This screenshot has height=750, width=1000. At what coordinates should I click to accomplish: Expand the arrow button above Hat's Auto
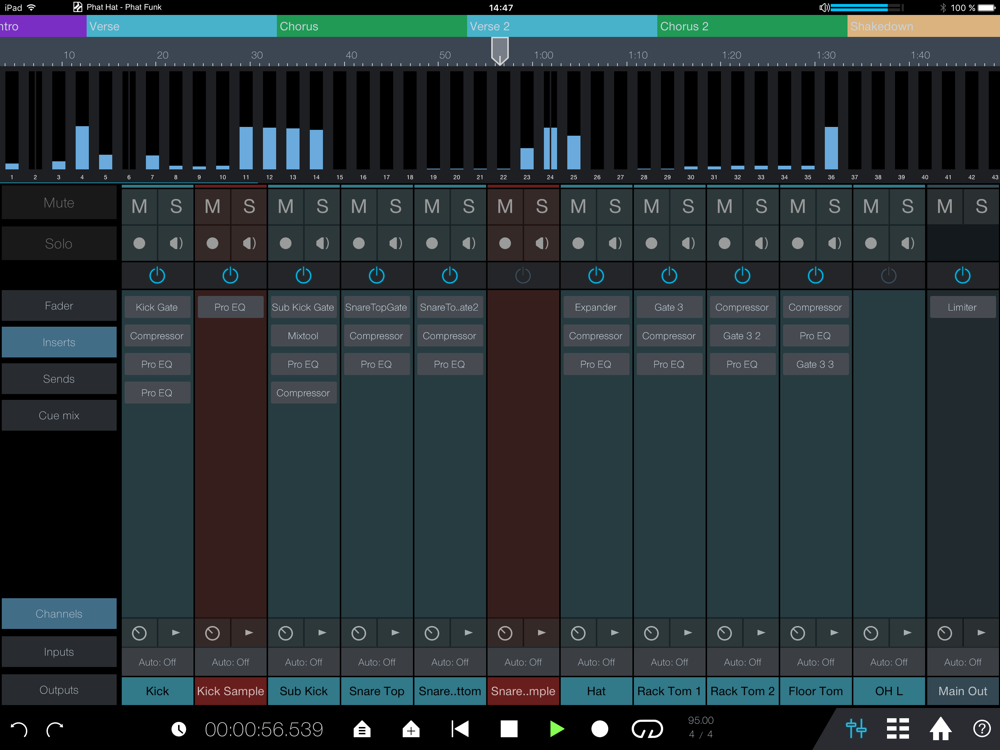pyautogui.click(x=615, y=633)
